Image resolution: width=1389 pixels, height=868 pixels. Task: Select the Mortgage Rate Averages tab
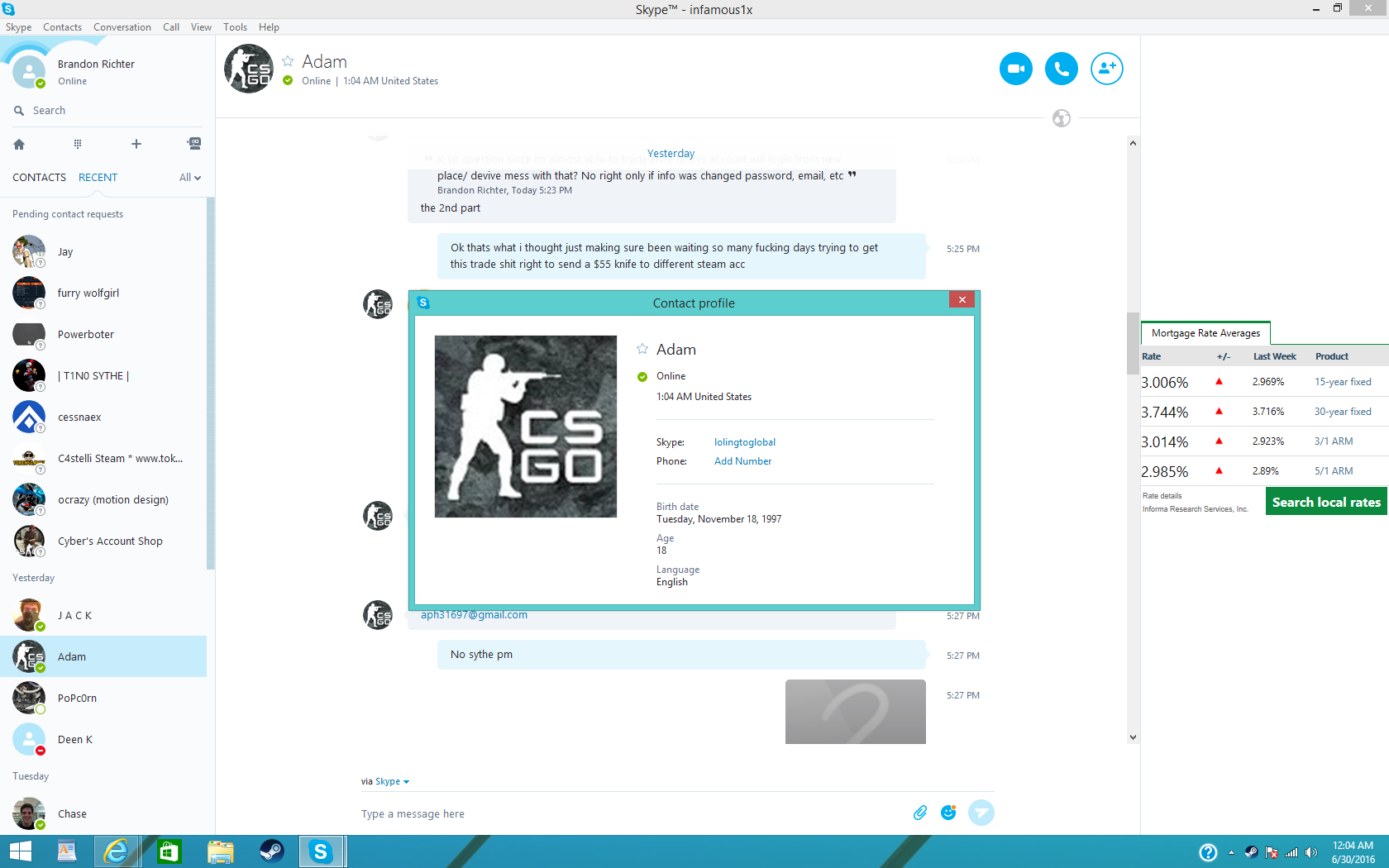1205,333
